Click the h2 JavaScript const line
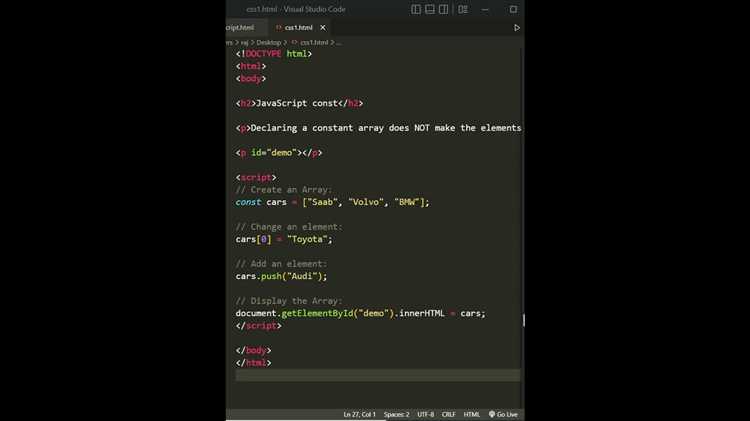Screen dimensions: 750x421 tap(299, 103)
